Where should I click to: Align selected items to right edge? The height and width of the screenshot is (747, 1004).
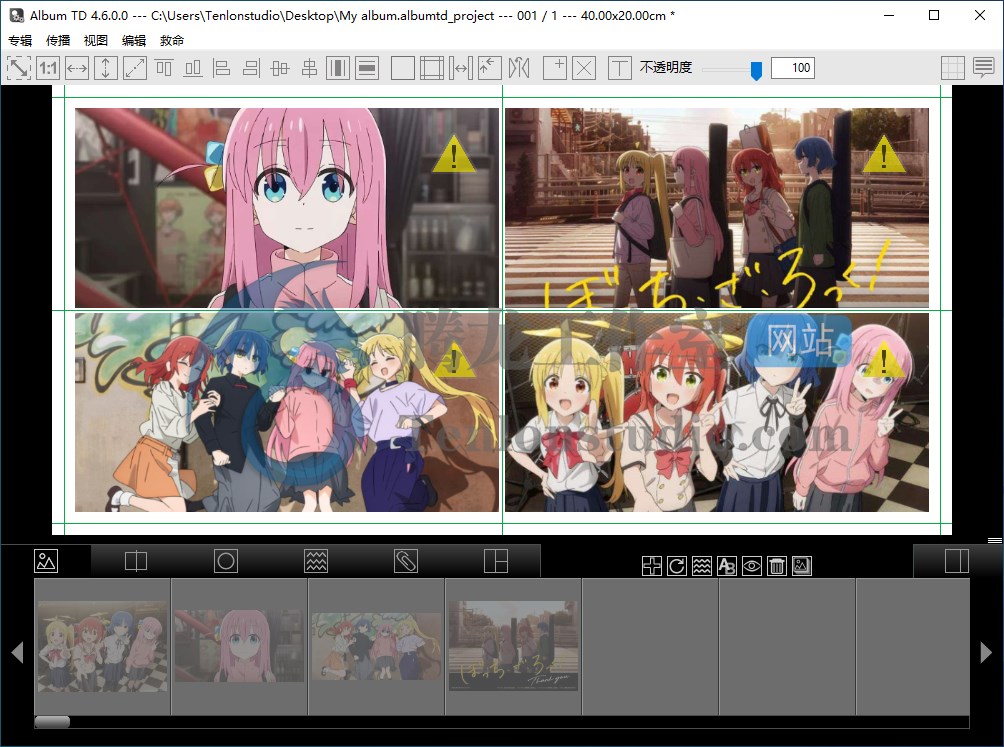point(251,68)
